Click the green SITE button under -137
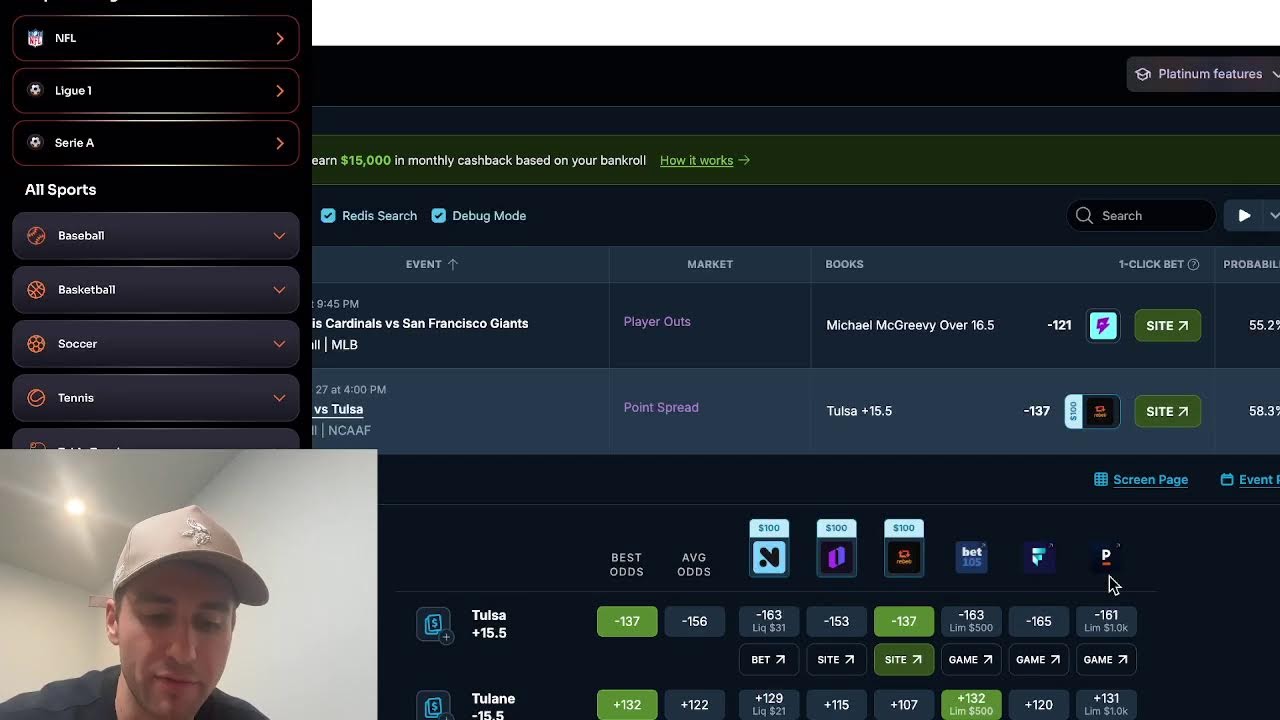 [903, 660]
